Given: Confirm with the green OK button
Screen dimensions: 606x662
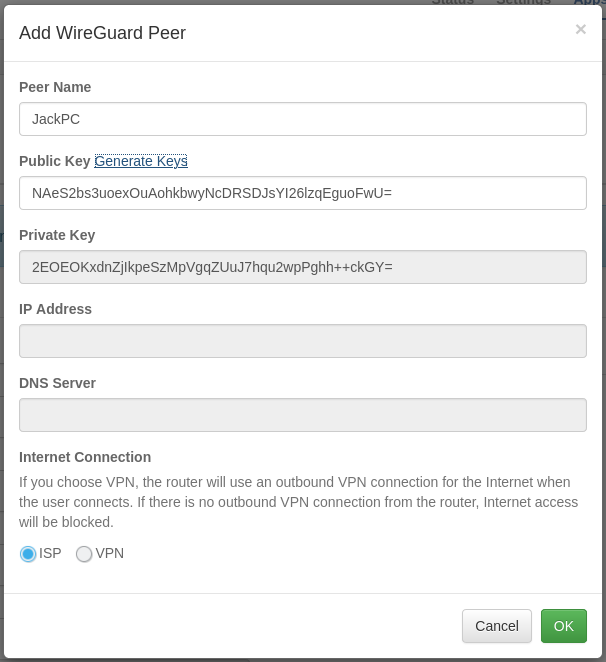Looking at the screenshot, I should click(563, 626).
